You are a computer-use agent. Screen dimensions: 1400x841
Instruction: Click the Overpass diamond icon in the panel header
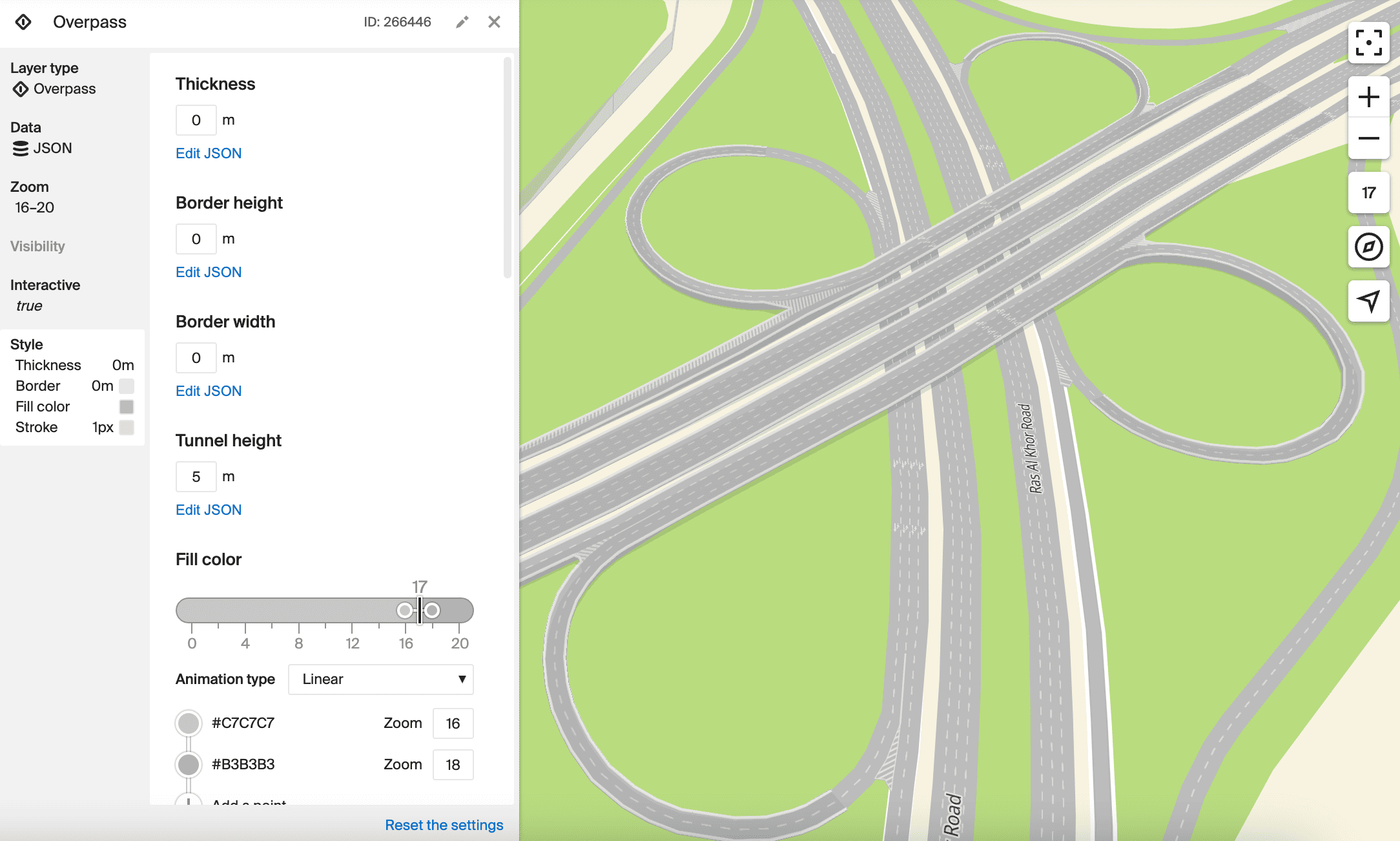tap(24, 21)
